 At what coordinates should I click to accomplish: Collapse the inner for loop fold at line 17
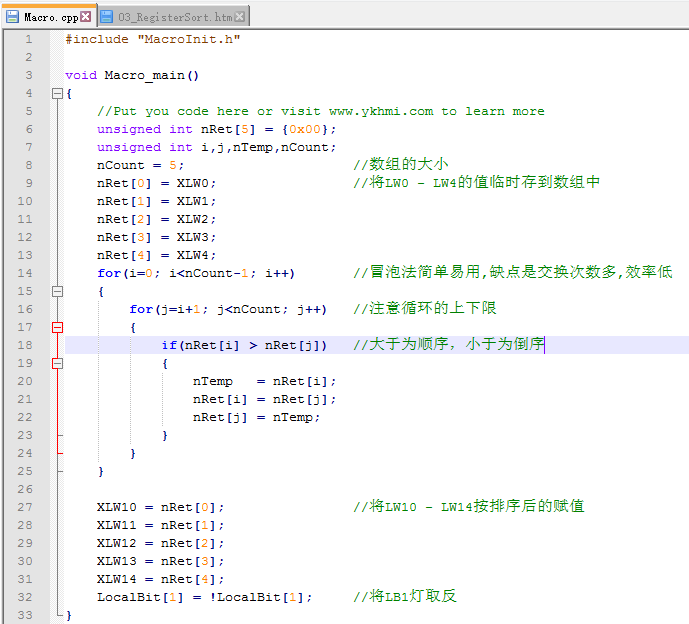click(x=57, y=327)
